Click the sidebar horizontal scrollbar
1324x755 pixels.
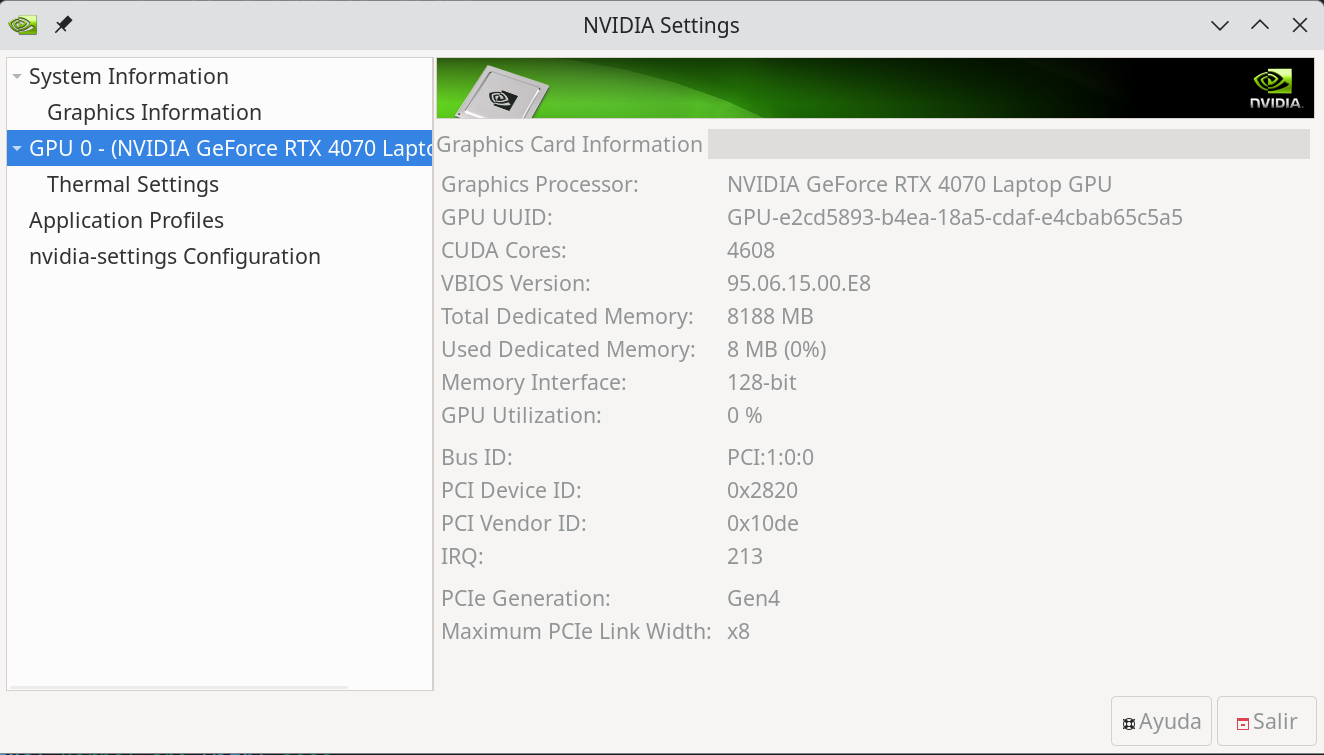point(178,687)
